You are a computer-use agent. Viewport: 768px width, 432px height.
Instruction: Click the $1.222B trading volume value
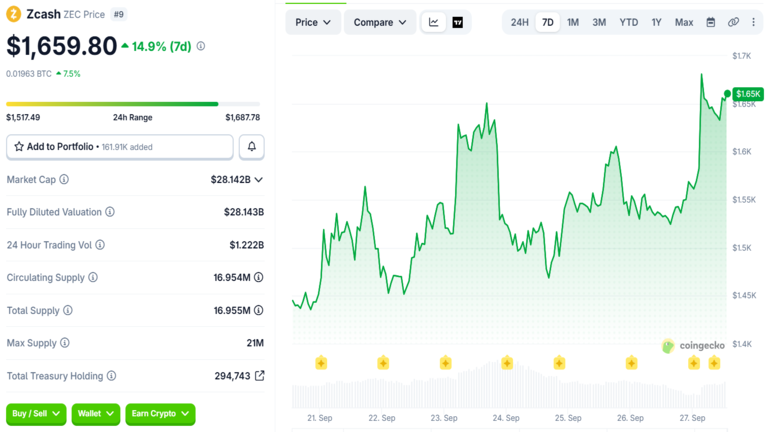(247, 245)
